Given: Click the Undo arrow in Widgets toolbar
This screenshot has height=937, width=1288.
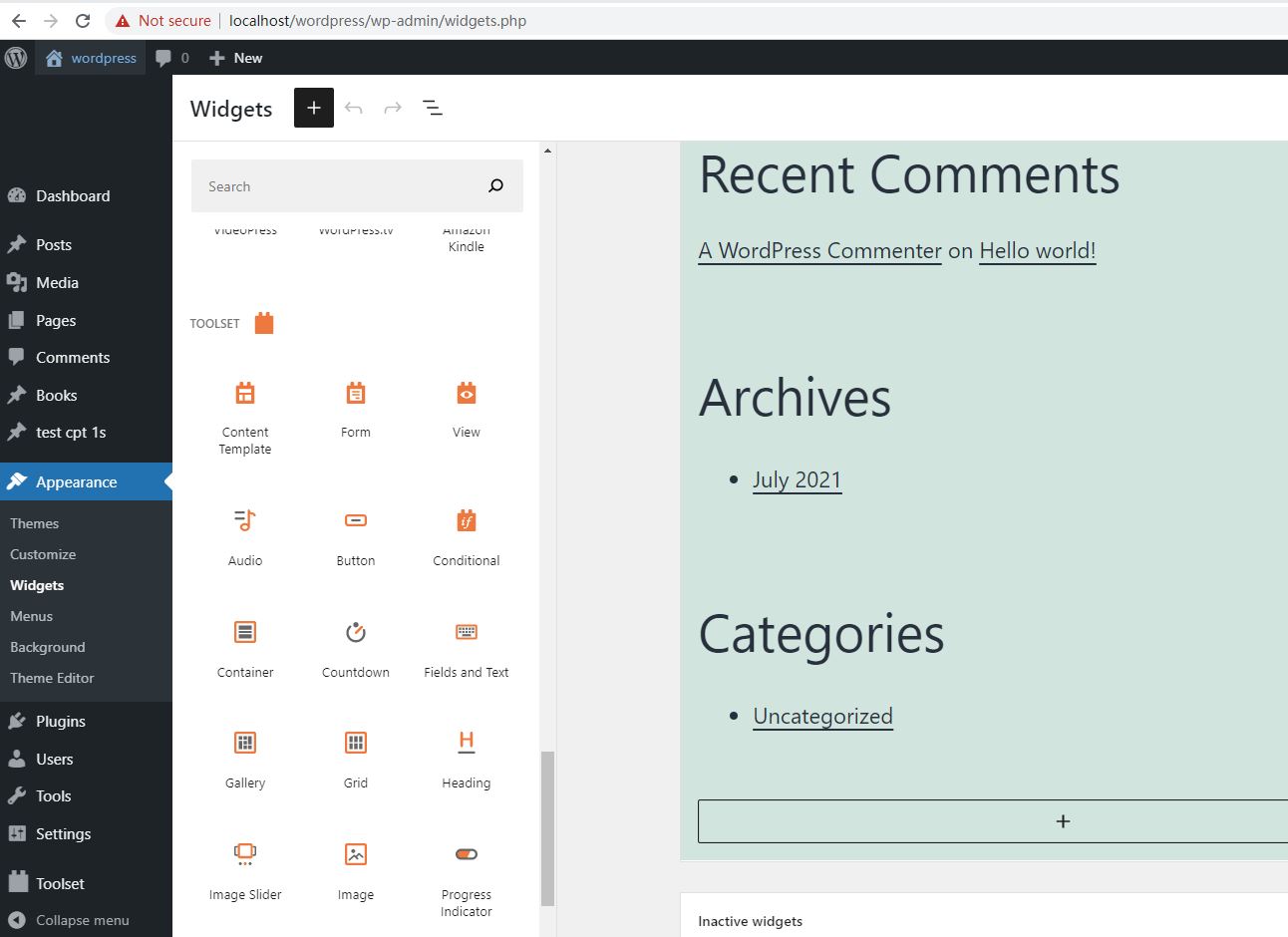Looking at the screenshot, I should point(354,108).
